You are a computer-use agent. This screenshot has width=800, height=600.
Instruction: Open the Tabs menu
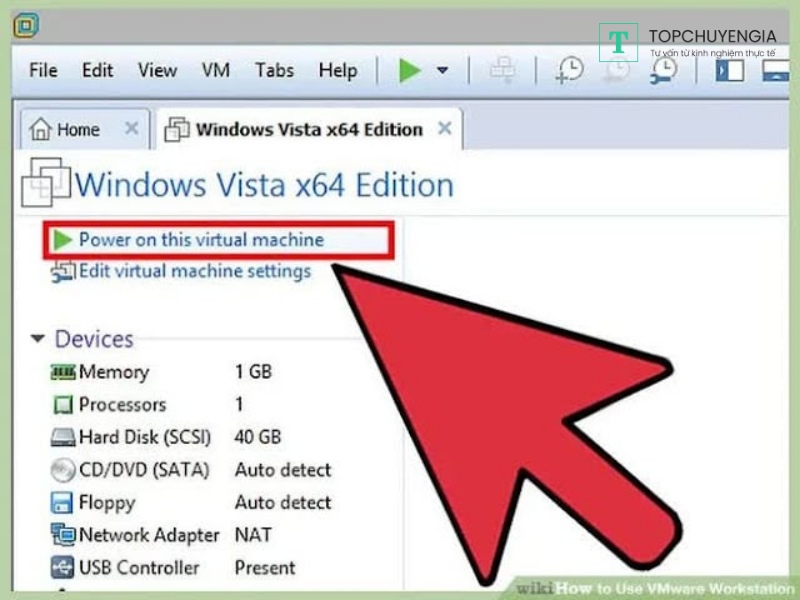pos(274,71)
